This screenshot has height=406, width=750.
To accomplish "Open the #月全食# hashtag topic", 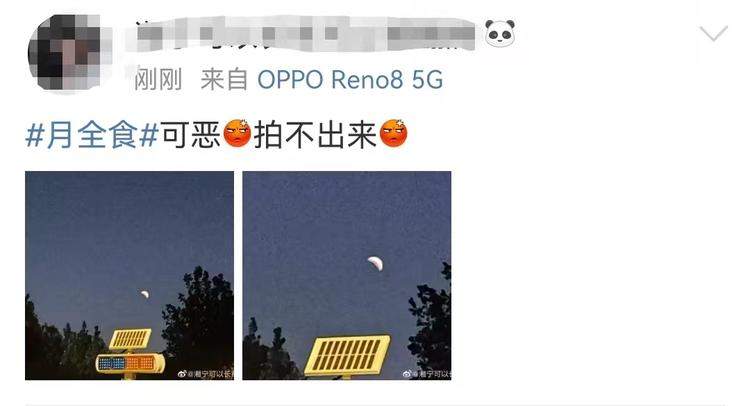I will coord(91,135).
